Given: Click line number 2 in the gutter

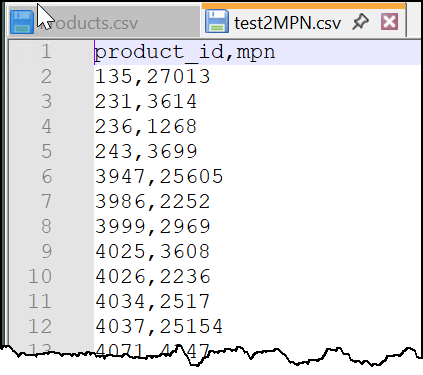Looking at the screenshot, I should (x=47, y=77).
